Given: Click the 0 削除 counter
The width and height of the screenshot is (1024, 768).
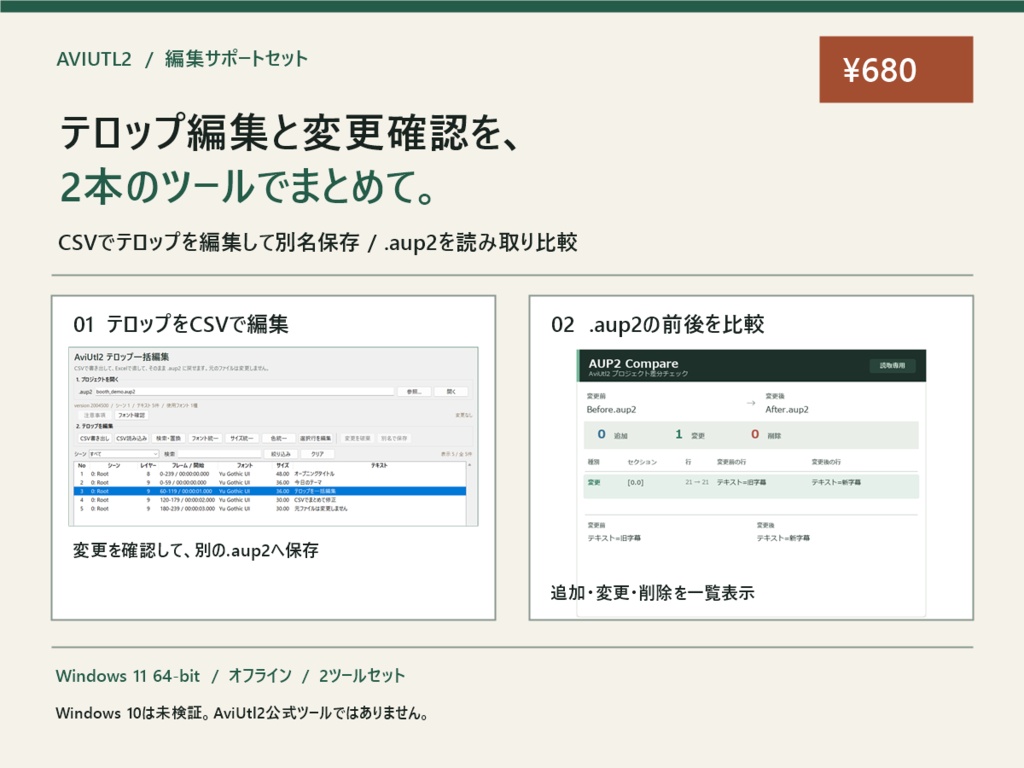Looking at the screenshot, I should [766, 435].
